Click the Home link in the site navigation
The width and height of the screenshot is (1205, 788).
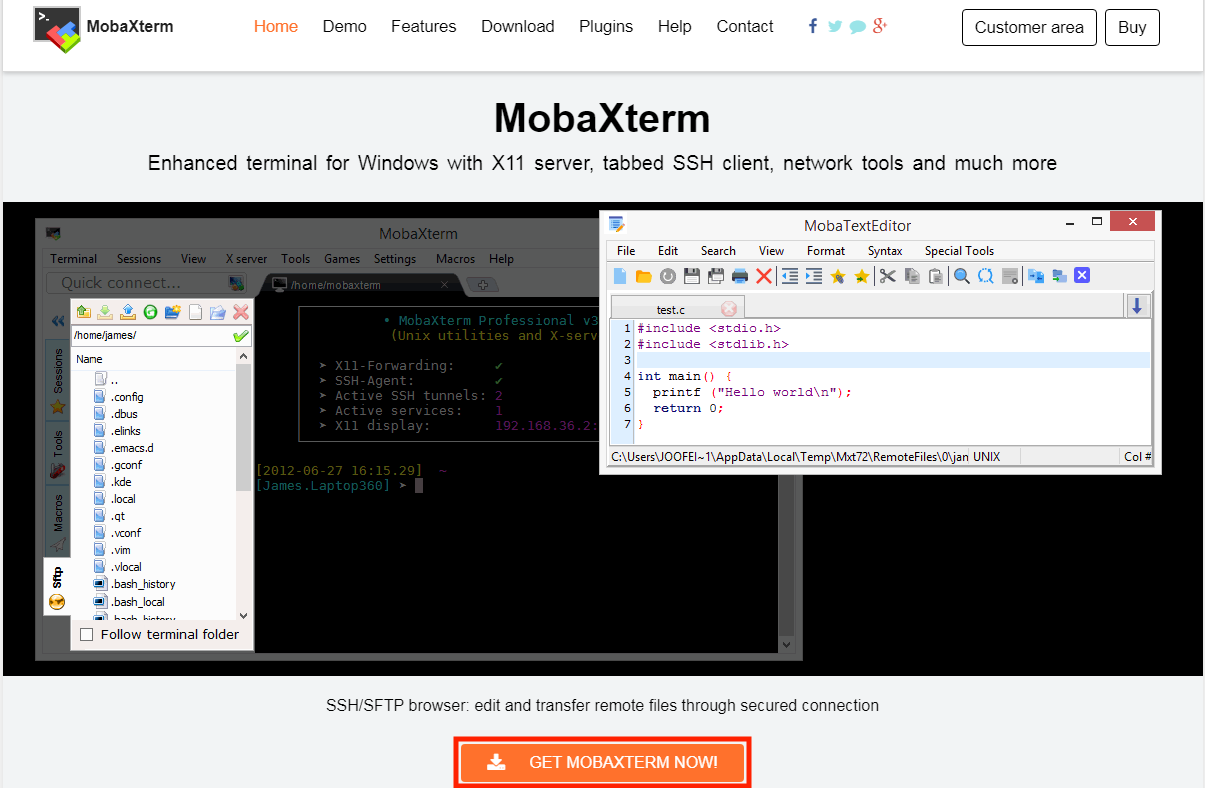pos(276,27)
